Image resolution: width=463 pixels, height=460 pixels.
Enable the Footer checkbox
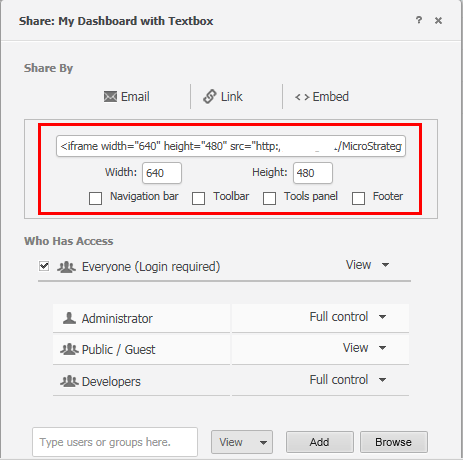click(358, 198)
